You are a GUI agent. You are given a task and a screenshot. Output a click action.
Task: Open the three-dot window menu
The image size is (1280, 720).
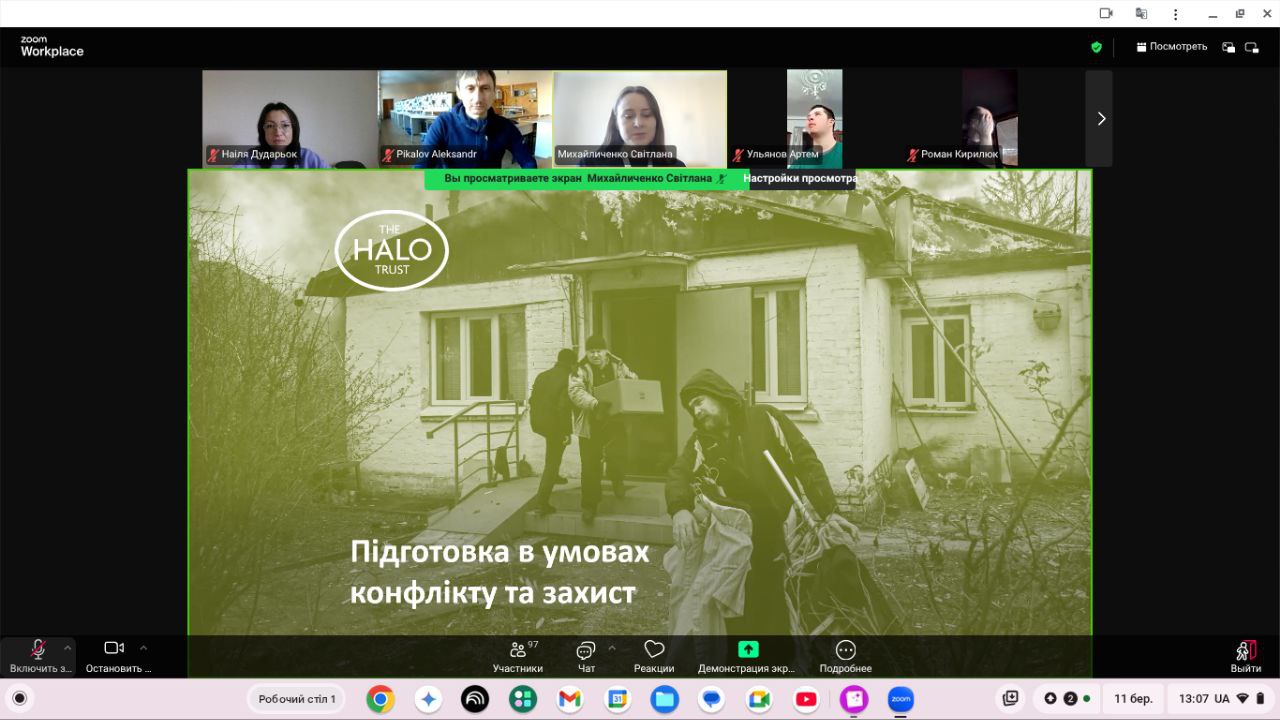(x=1176, y=13)
